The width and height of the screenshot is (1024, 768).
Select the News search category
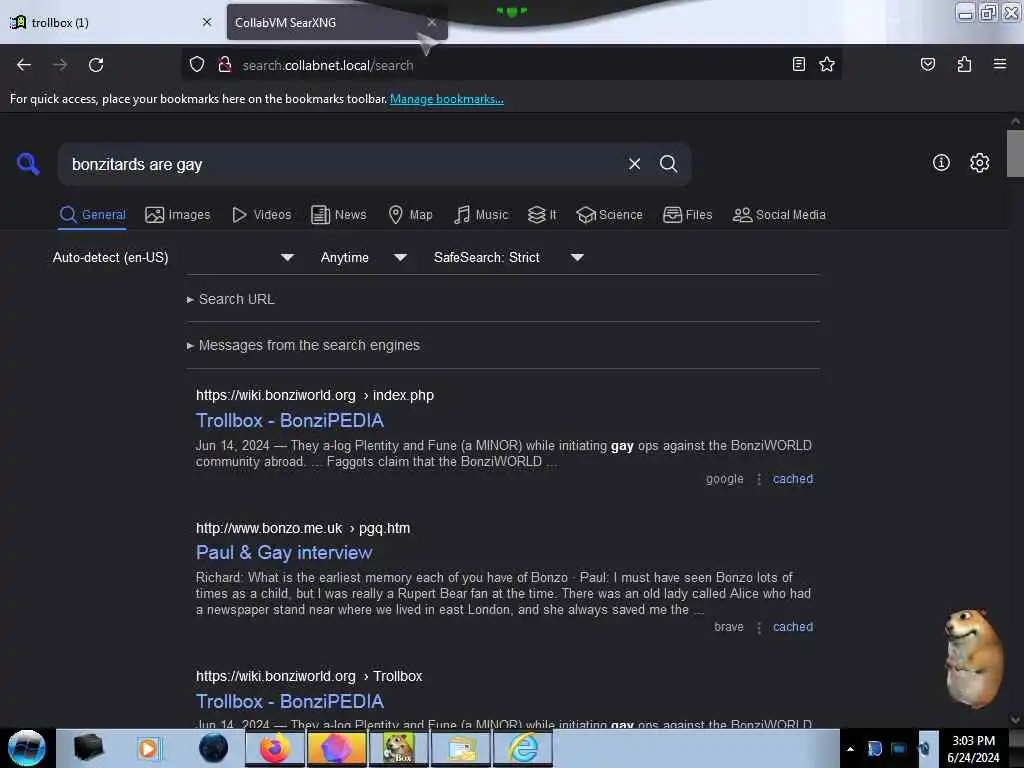[338, 215]
